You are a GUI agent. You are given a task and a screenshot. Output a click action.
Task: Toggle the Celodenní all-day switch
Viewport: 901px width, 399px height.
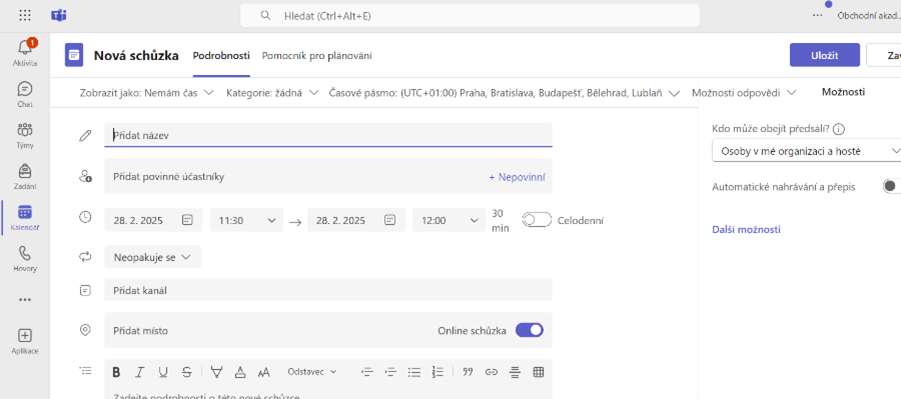(537, 220)
